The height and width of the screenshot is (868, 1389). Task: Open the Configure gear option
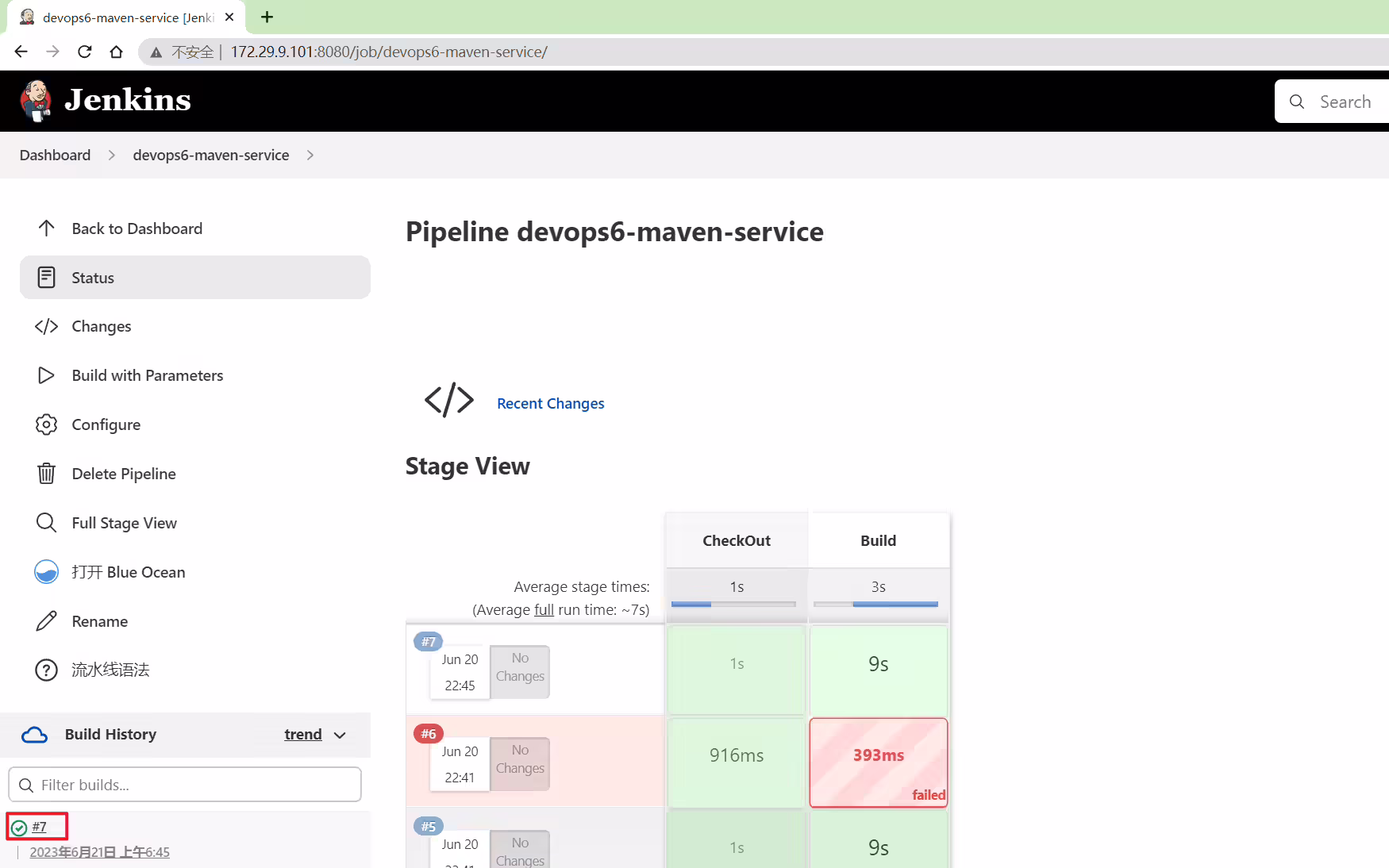pyautogui.click(x=46, y=424)
